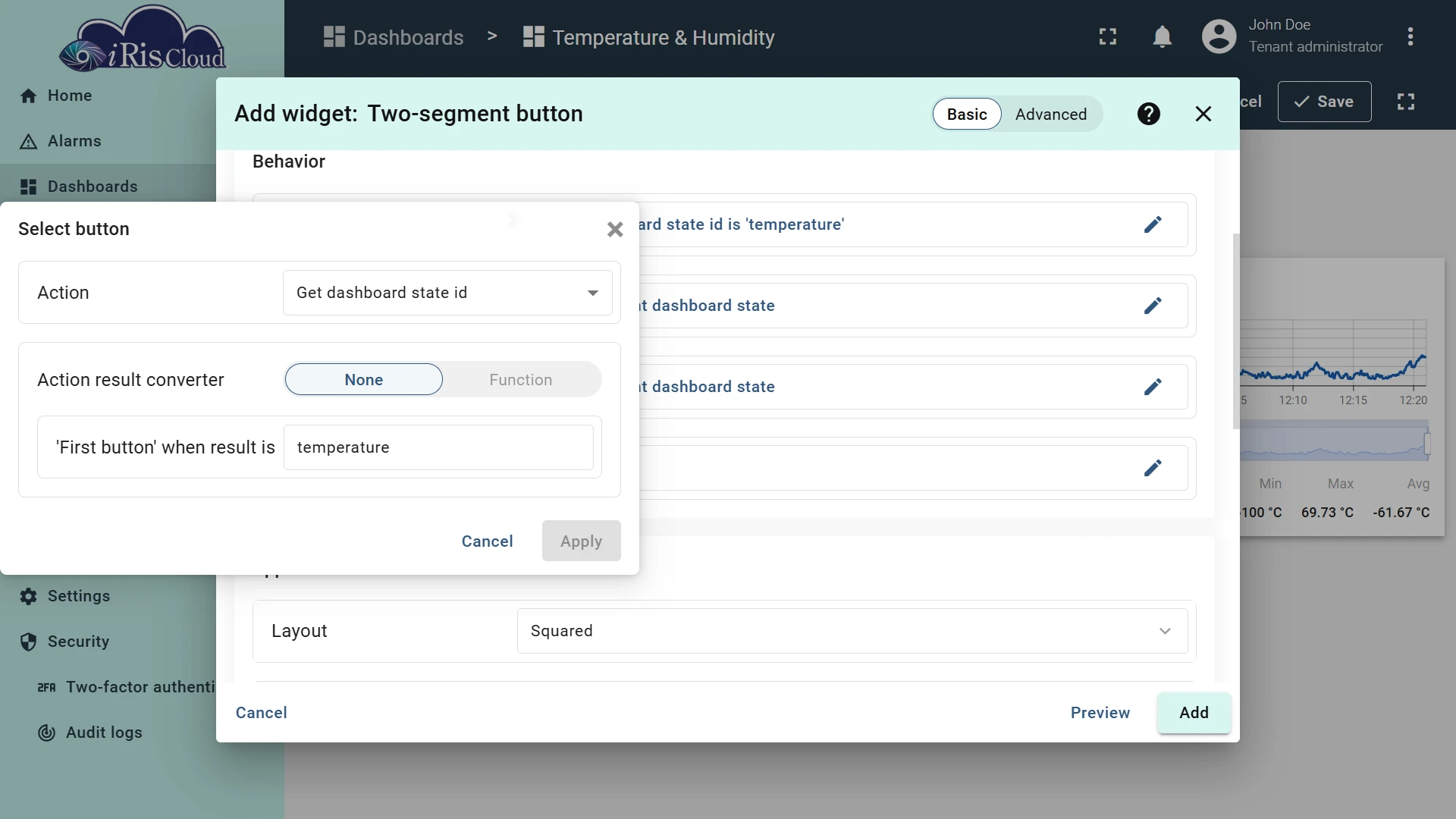Click the chart timeline range handle

[x=1427, y=442]
